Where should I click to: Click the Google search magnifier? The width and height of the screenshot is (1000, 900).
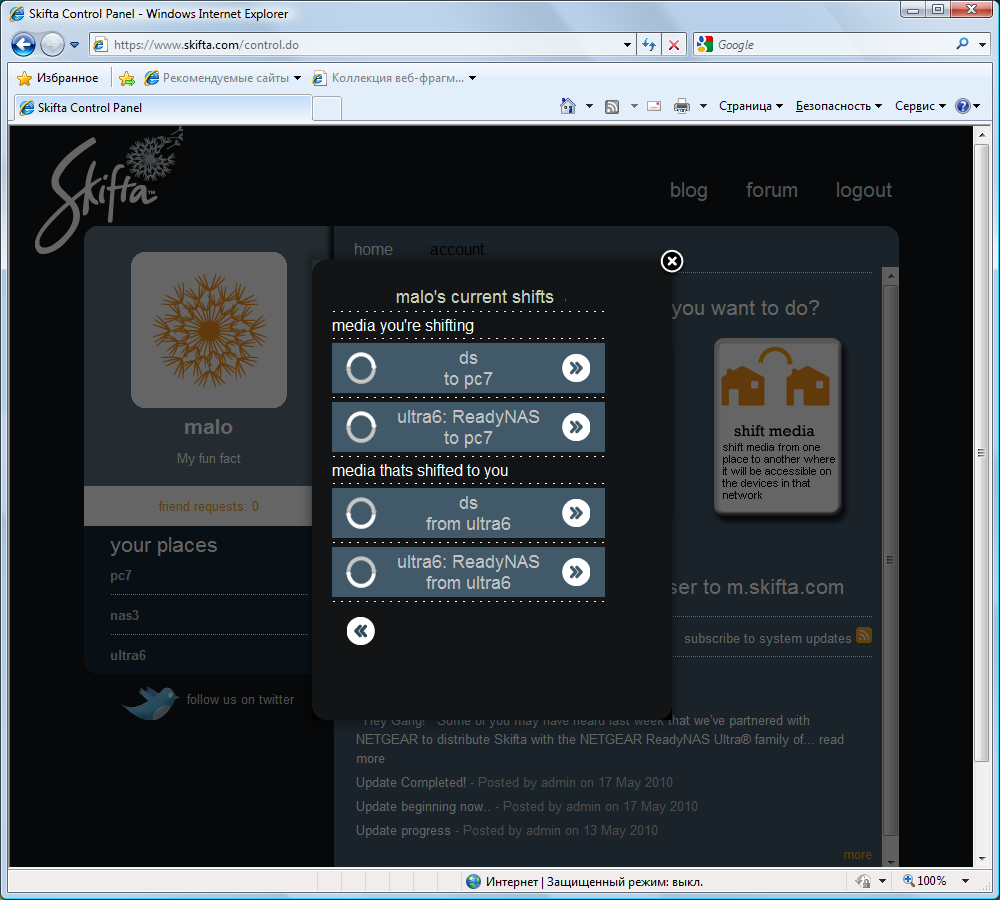pyautogui.click(x=962, y=44)
